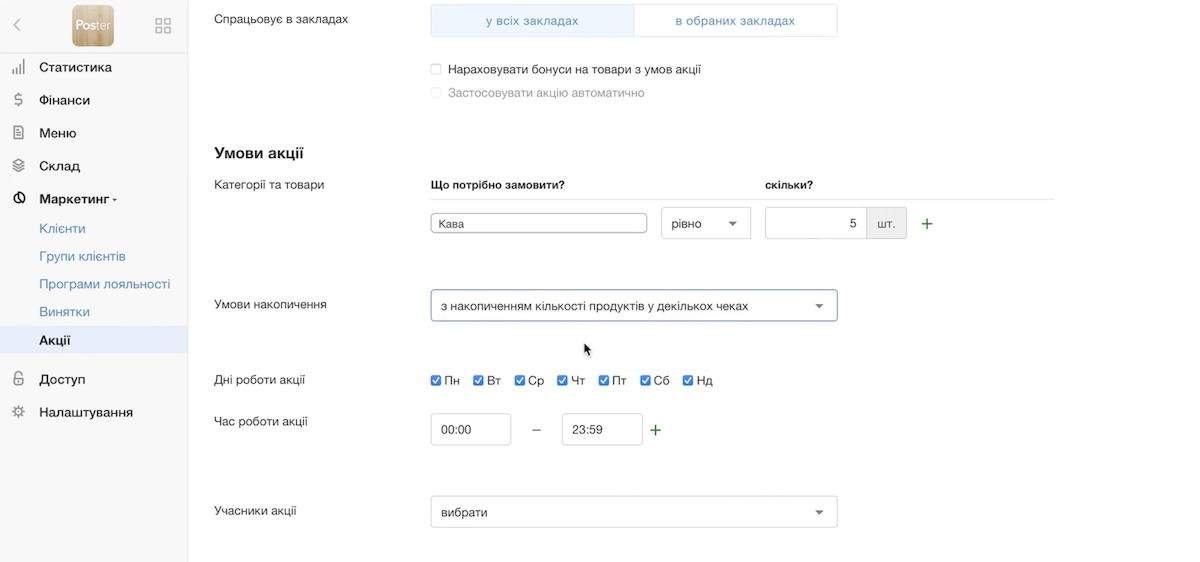Viewport: 1200px width, 562px height.
Task: Click the gear icon for Налаштування
Action: click(18, 412)
